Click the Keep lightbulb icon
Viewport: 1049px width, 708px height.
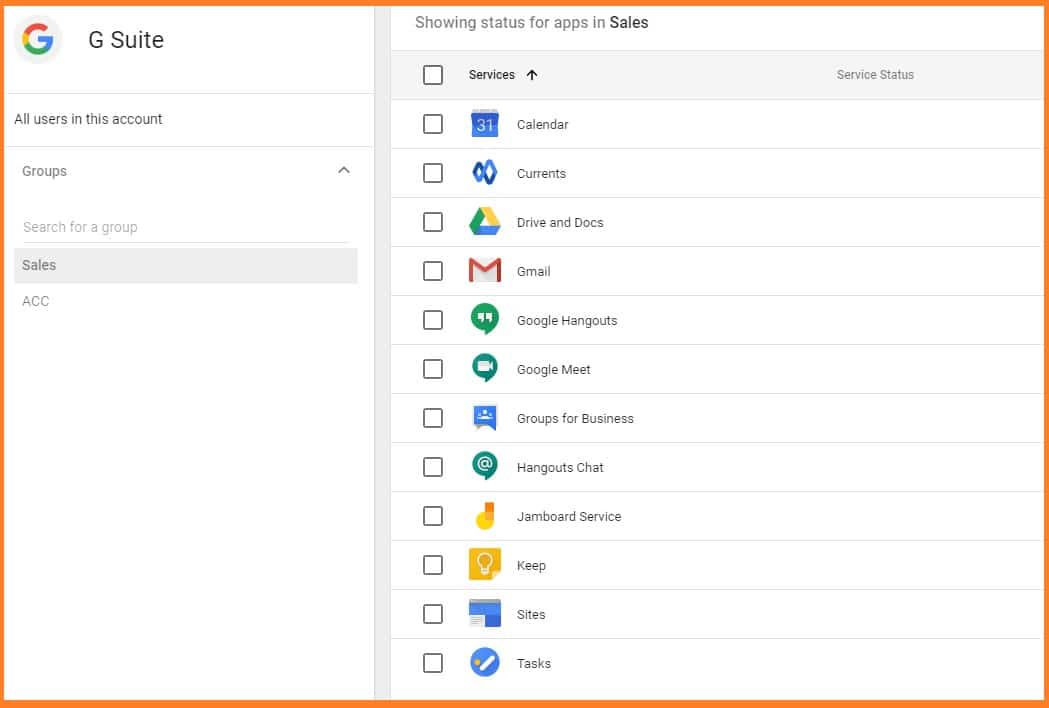(x=485, y=565)
